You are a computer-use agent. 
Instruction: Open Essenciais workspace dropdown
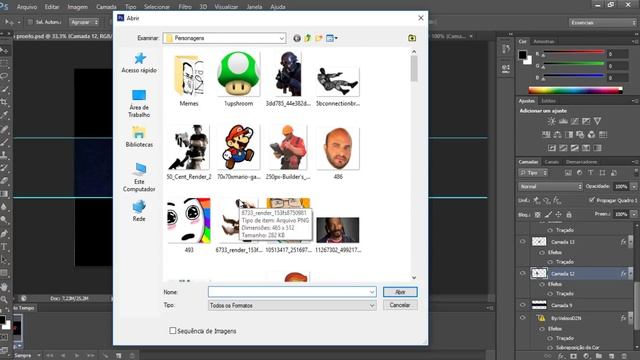[x=603, y=23]
